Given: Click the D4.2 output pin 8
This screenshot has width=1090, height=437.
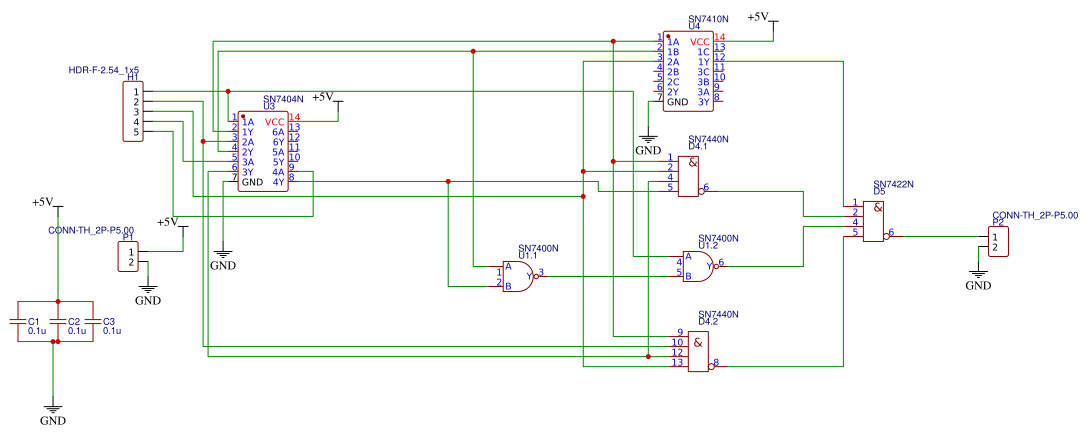Looking at the screenshot, I should (715, 361).
